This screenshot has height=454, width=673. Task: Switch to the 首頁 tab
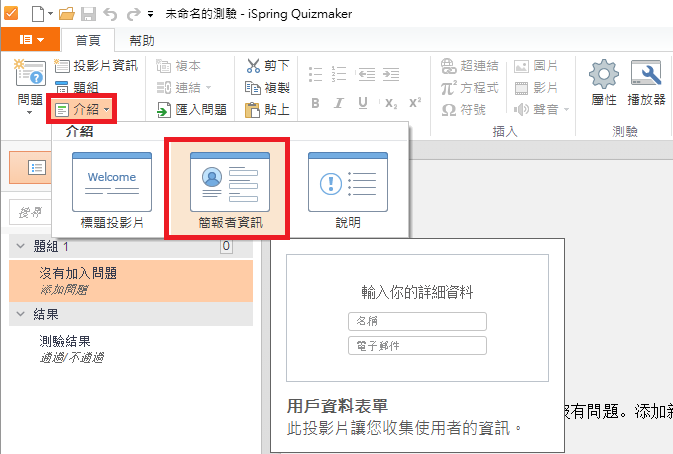pyautogui.click(x=88, y=40)
